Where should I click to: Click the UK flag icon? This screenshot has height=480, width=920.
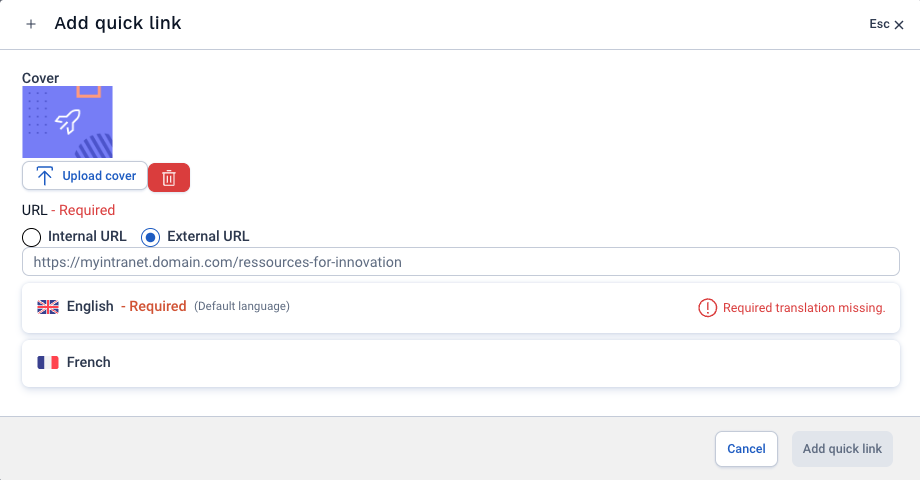(x=48, y=307)
